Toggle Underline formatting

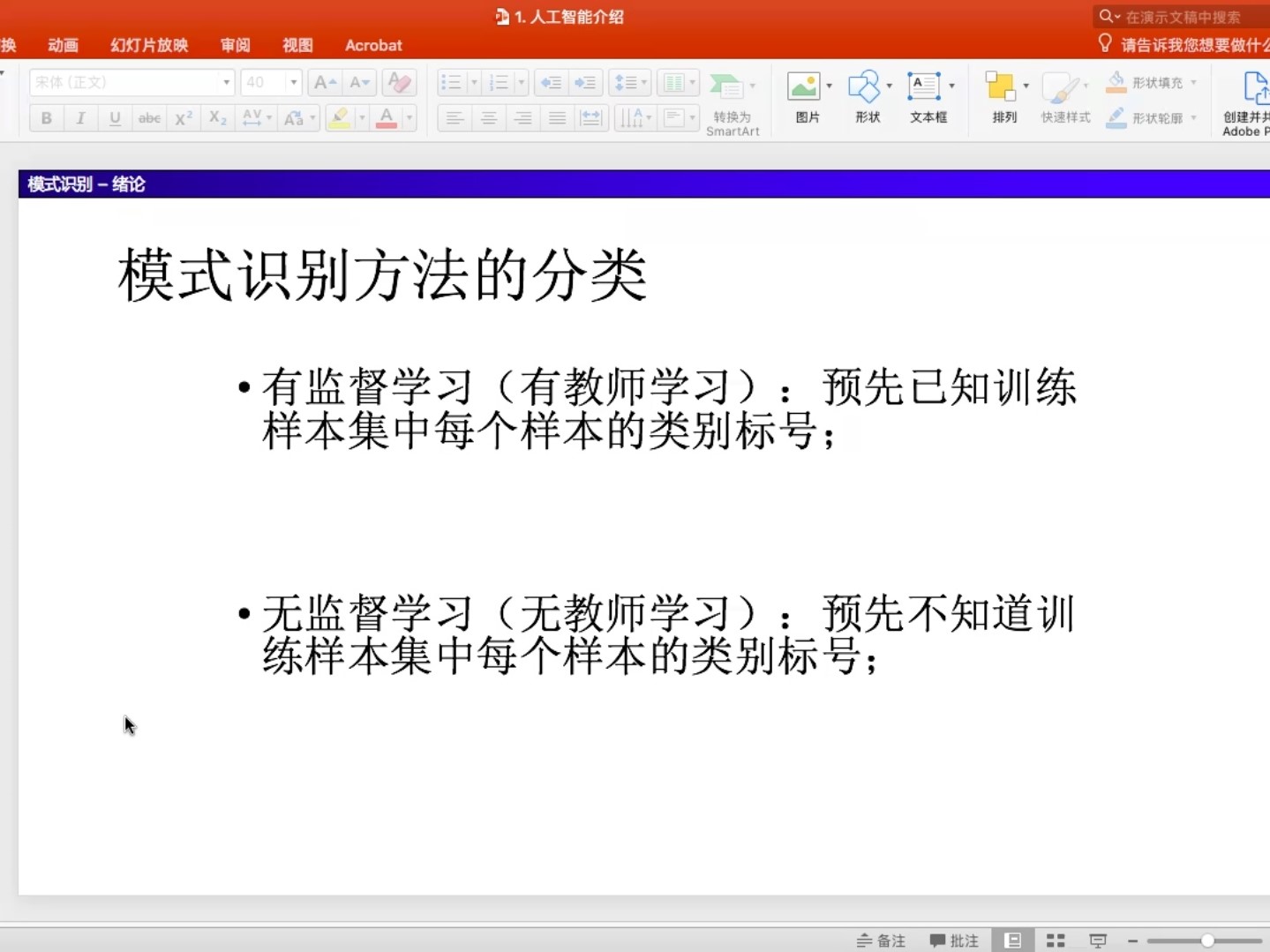coord(115,118)
